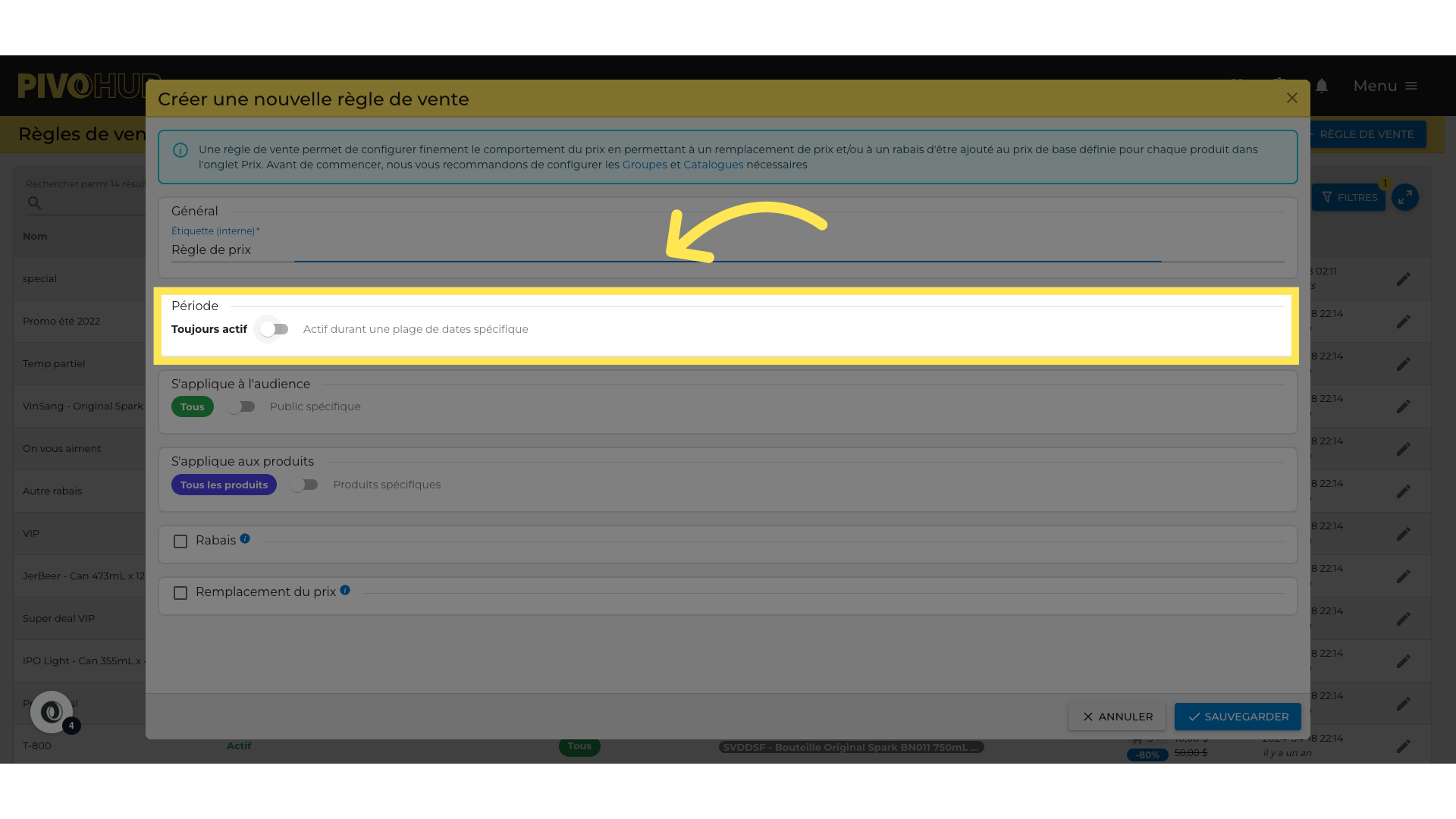Toggle the Produits spécifiques switch

[x=304, y=485]
